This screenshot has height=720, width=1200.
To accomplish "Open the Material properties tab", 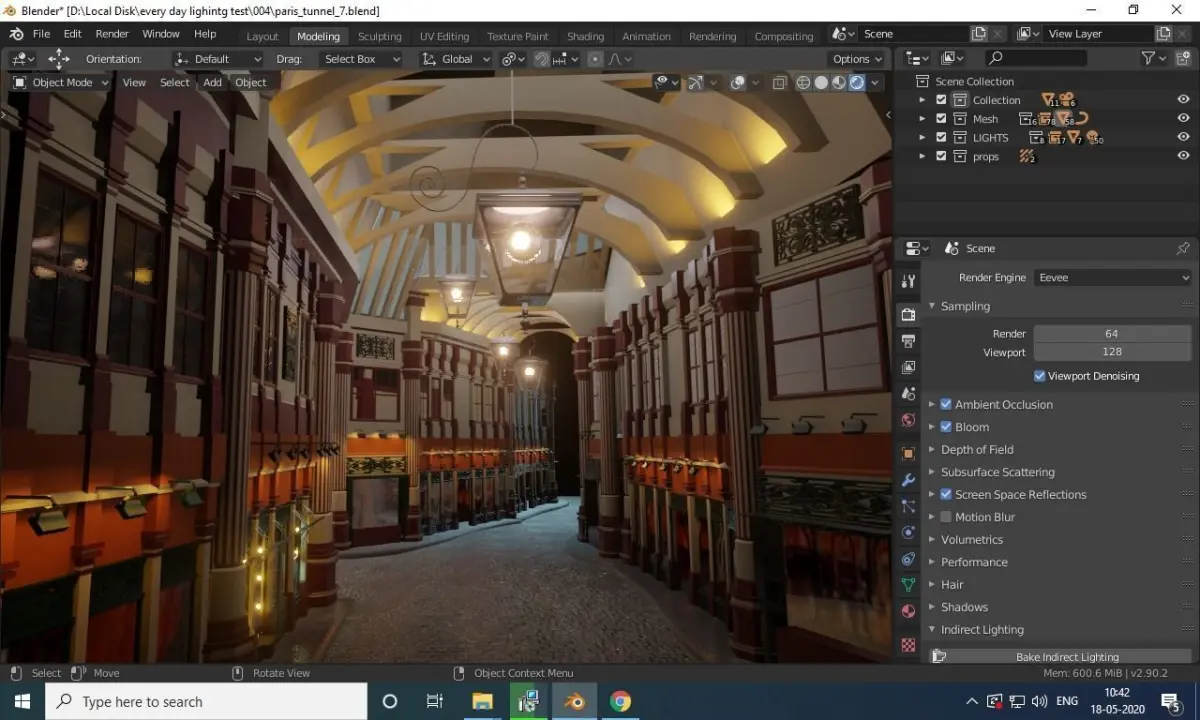I will [x=908, y=611].
